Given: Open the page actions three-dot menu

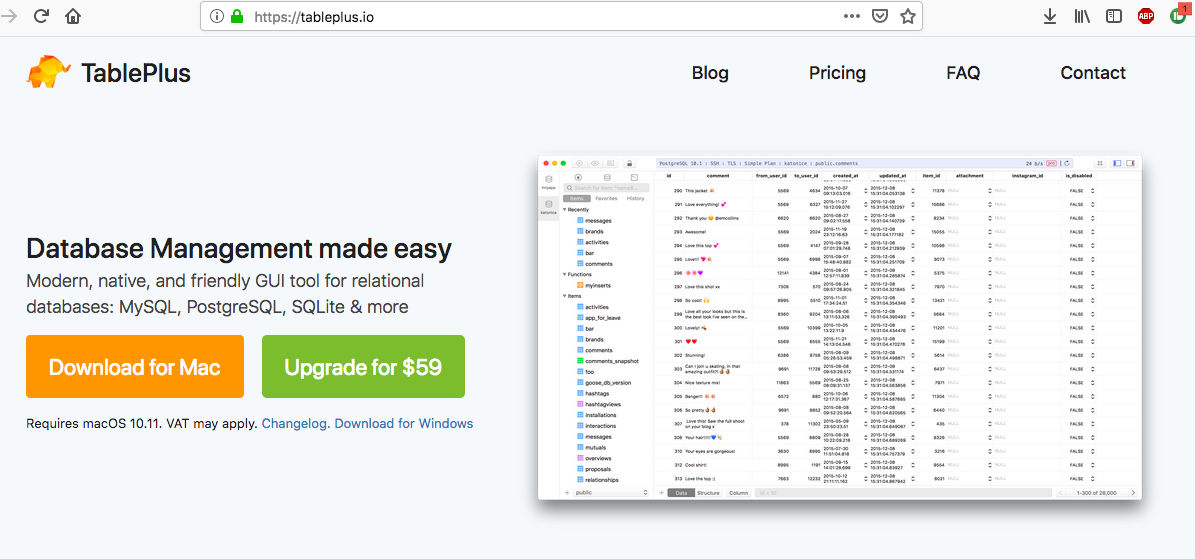Looking at the screenshot, I should (851, 16).
